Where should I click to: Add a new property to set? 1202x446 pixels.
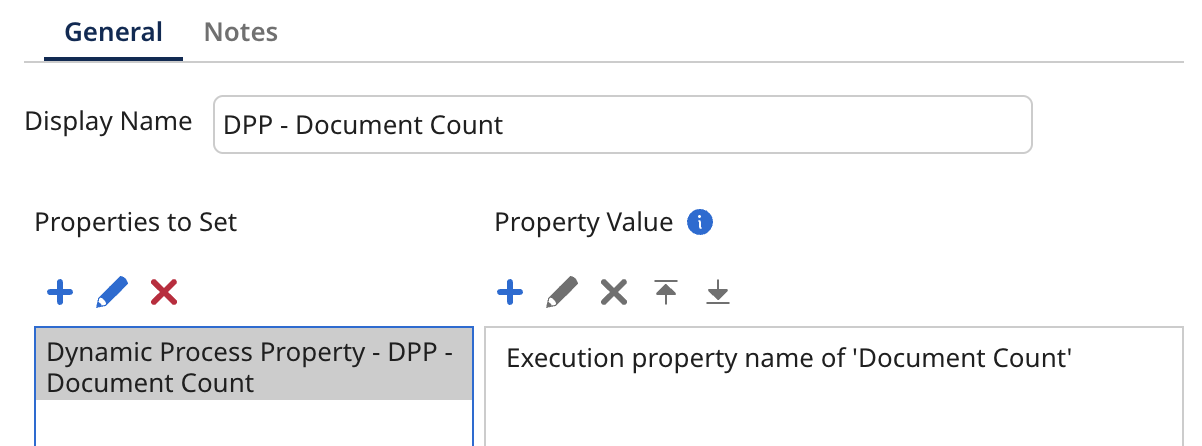[x=60, y=292]
